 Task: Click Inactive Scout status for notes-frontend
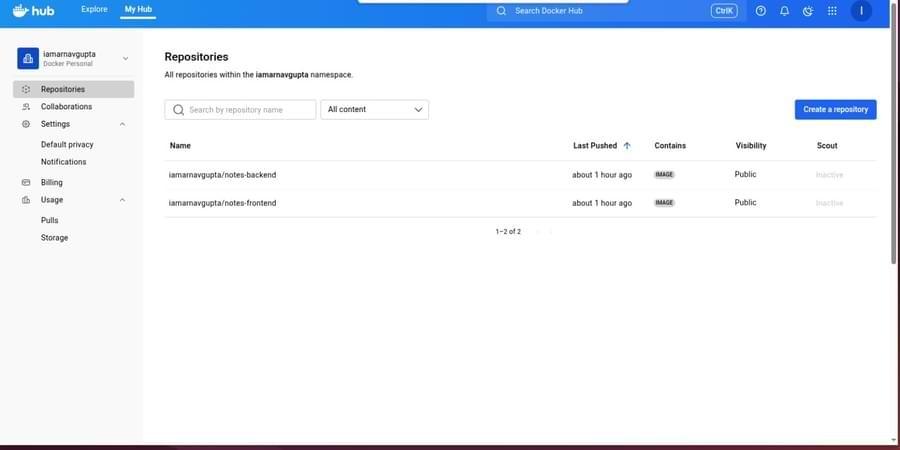[829, 203]
